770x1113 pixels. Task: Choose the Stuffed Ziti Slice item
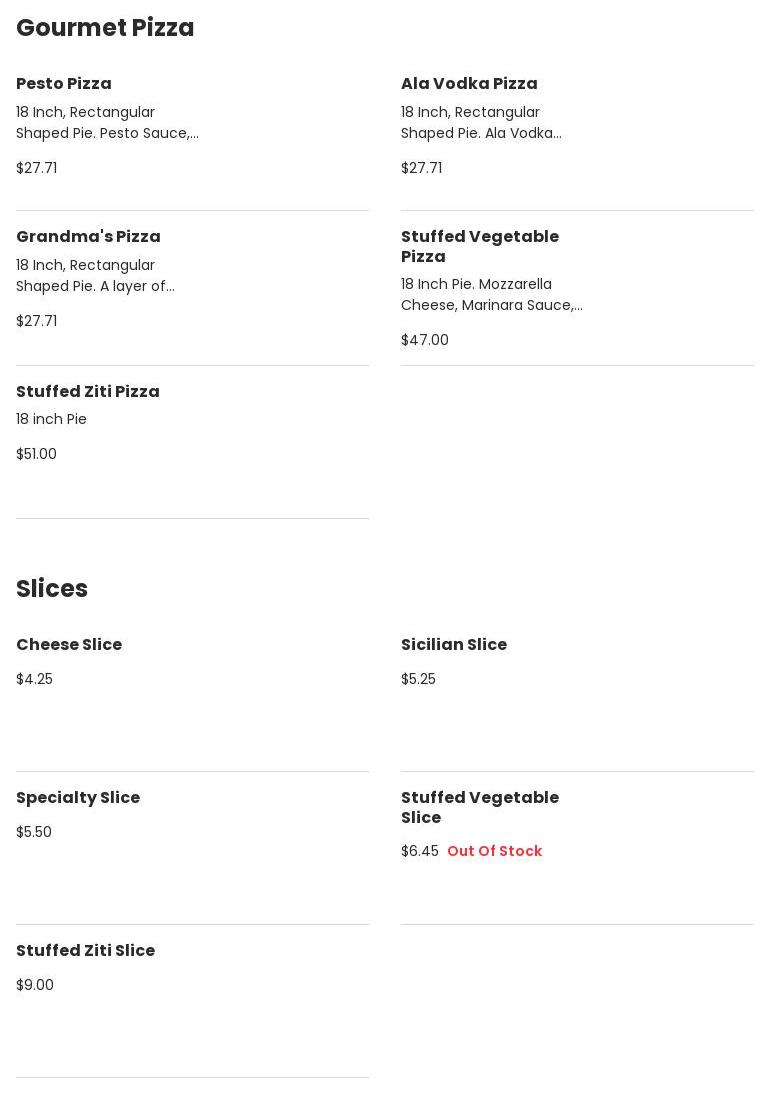pyautogui.click(x=86, y=951)
